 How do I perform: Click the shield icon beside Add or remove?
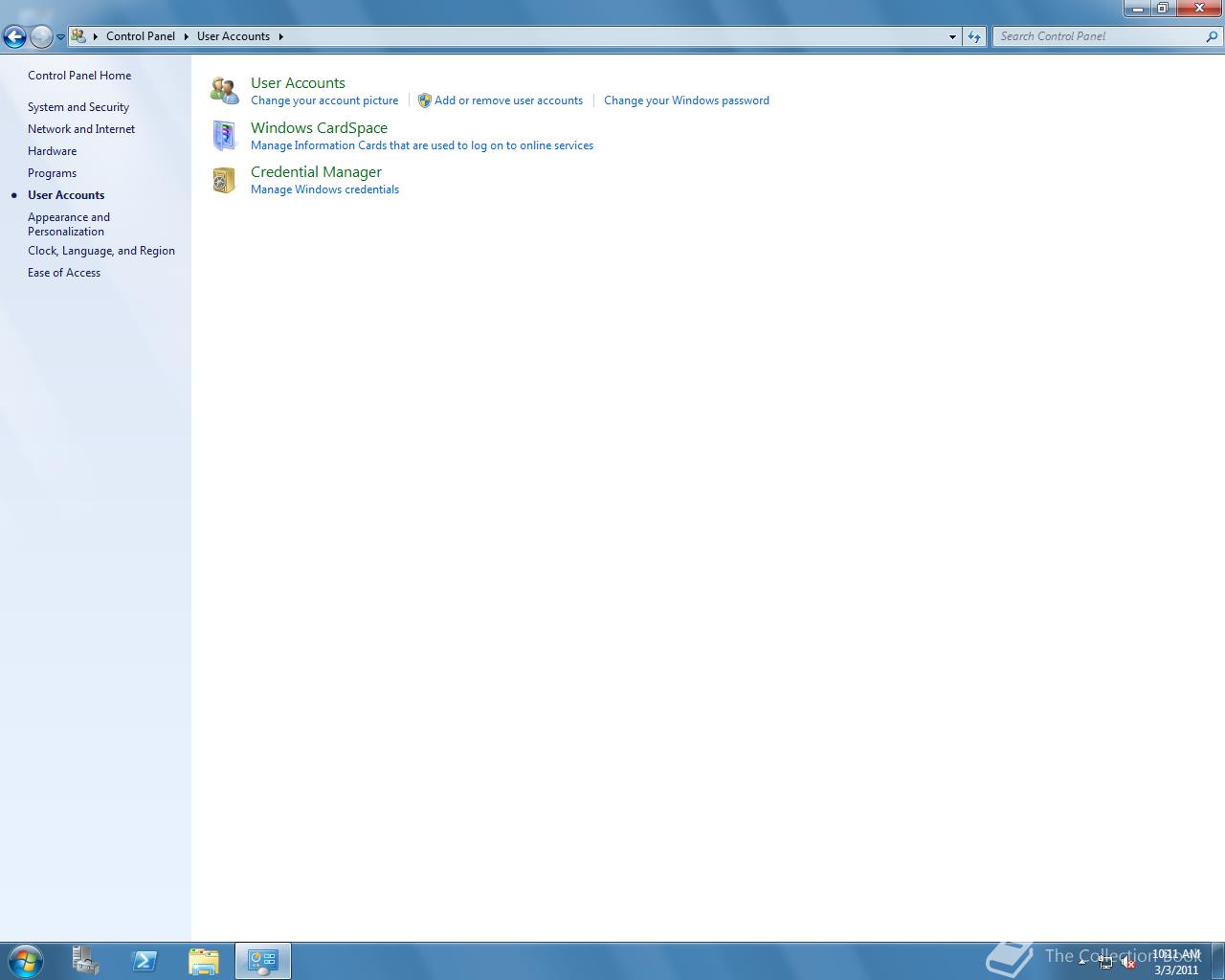tap(425, 100)
